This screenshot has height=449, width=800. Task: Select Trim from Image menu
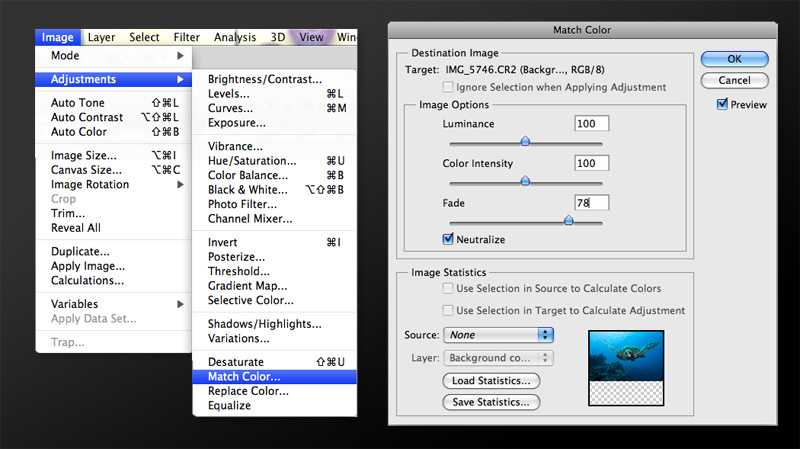tap(113, 213)
